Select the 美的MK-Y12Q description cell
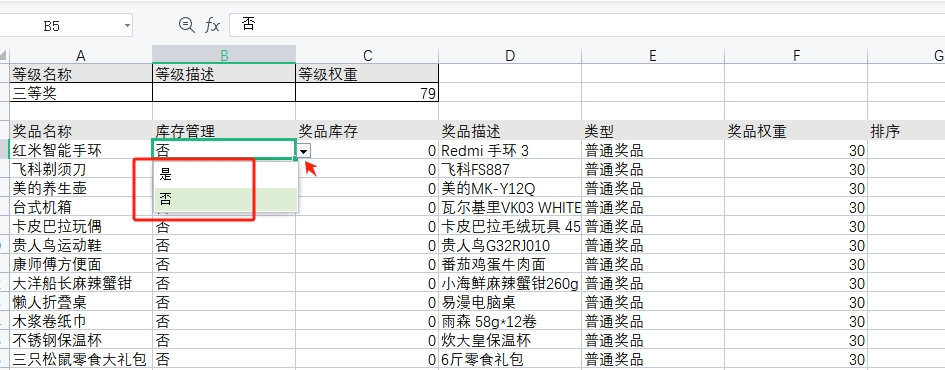This screenshot has height=370, width=945. coord(510,188)
